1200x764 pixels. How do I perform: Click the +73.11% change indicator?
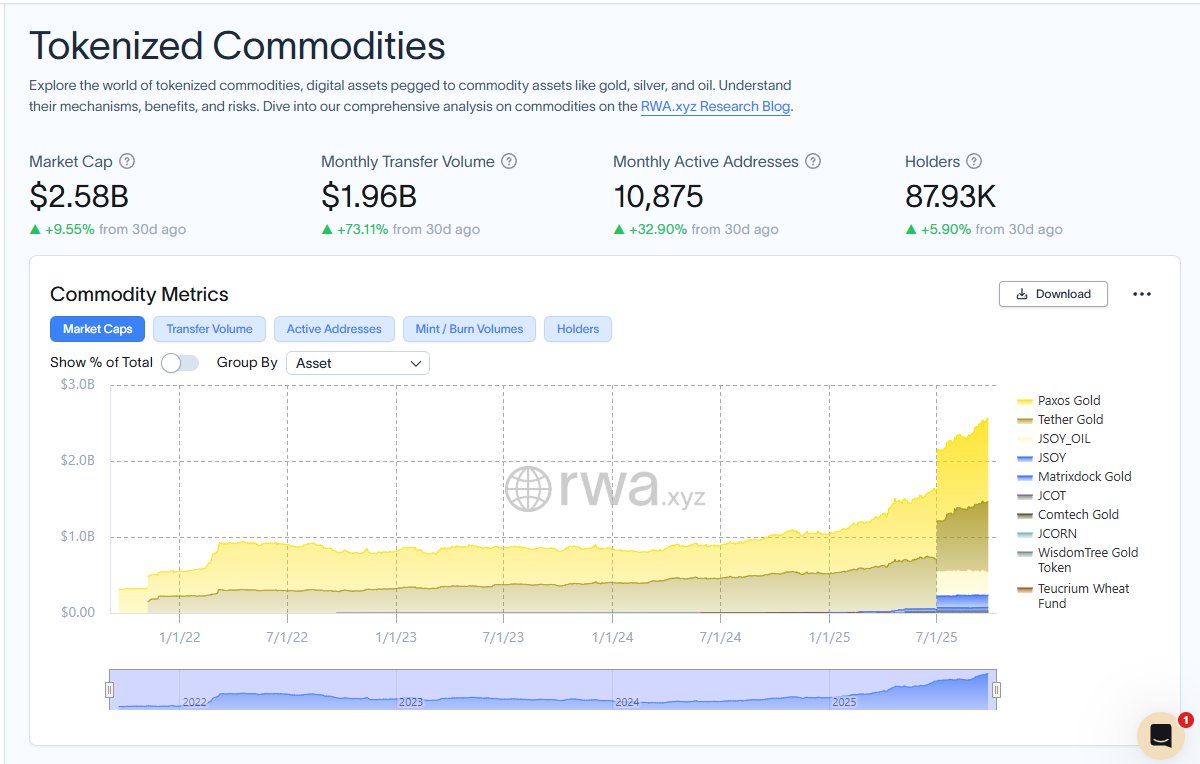pyautogui.click(x=355, y=229)
